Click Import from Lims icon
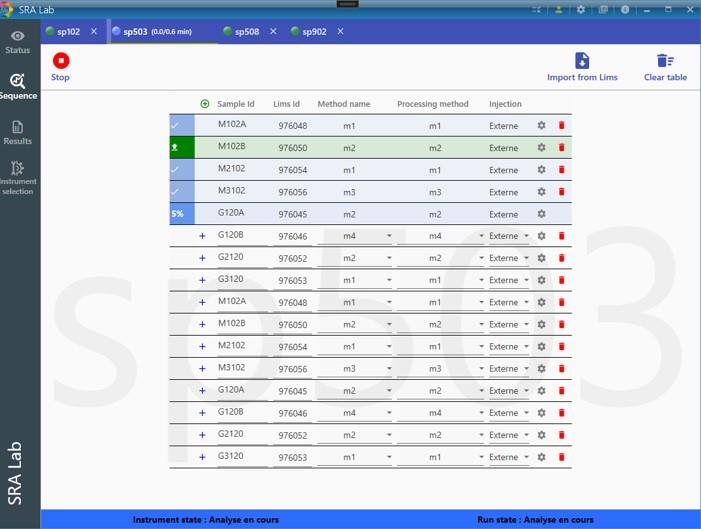 (x=582, y=61)
